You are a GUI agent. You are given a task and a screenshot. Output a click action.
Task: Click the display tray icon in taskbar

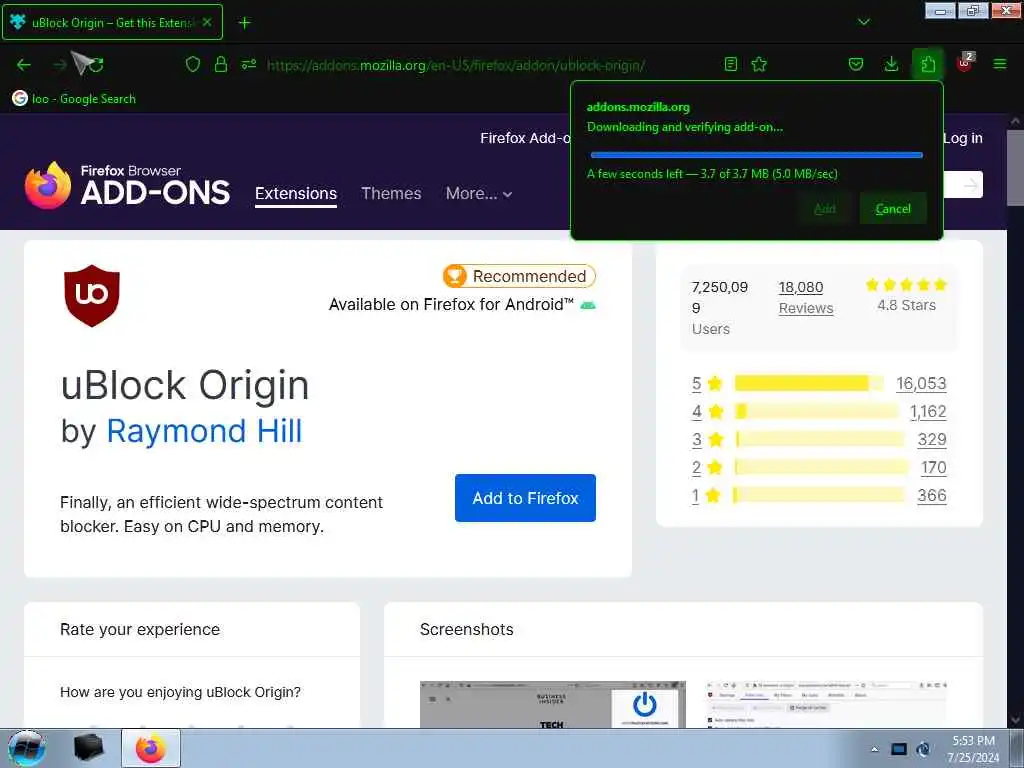[899, 749]
